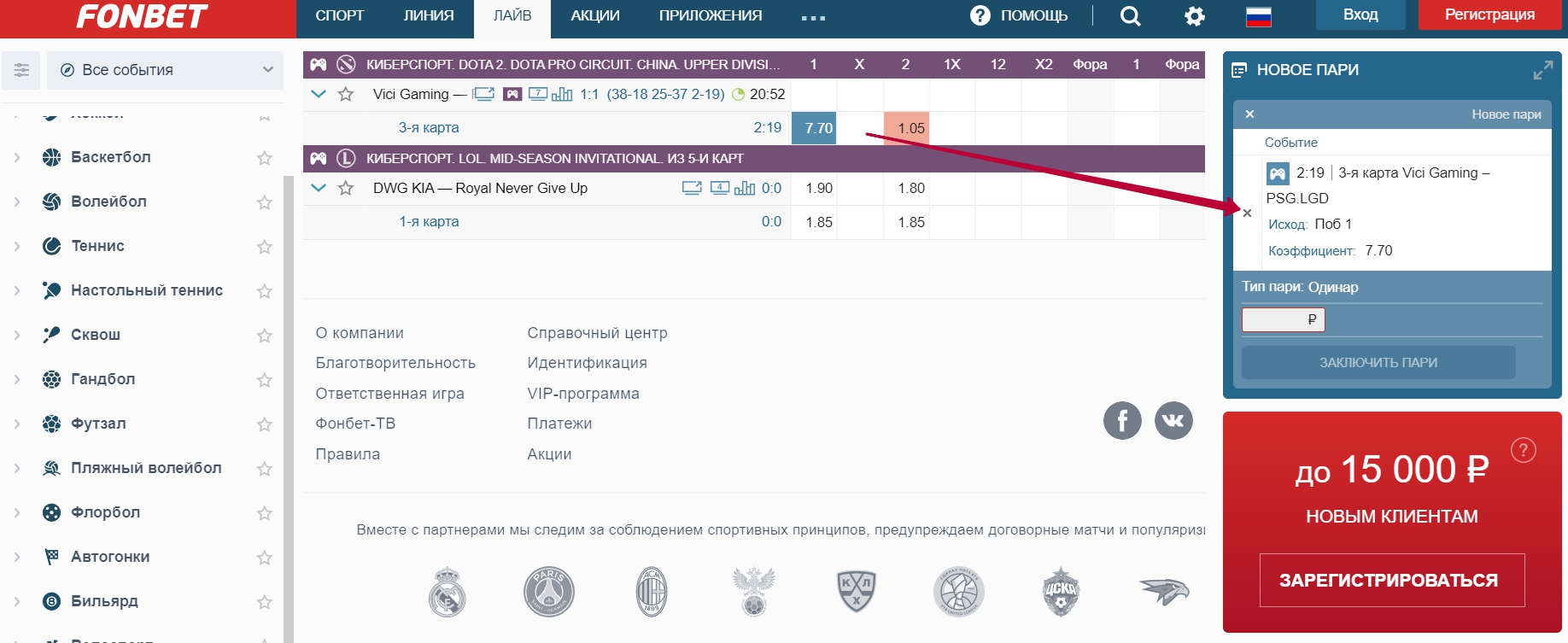This screenshot has width=1568, height=643.
Task: Open monitor icon numbered 7 for Vici Gaming
Action: click(x=538, y=94)
